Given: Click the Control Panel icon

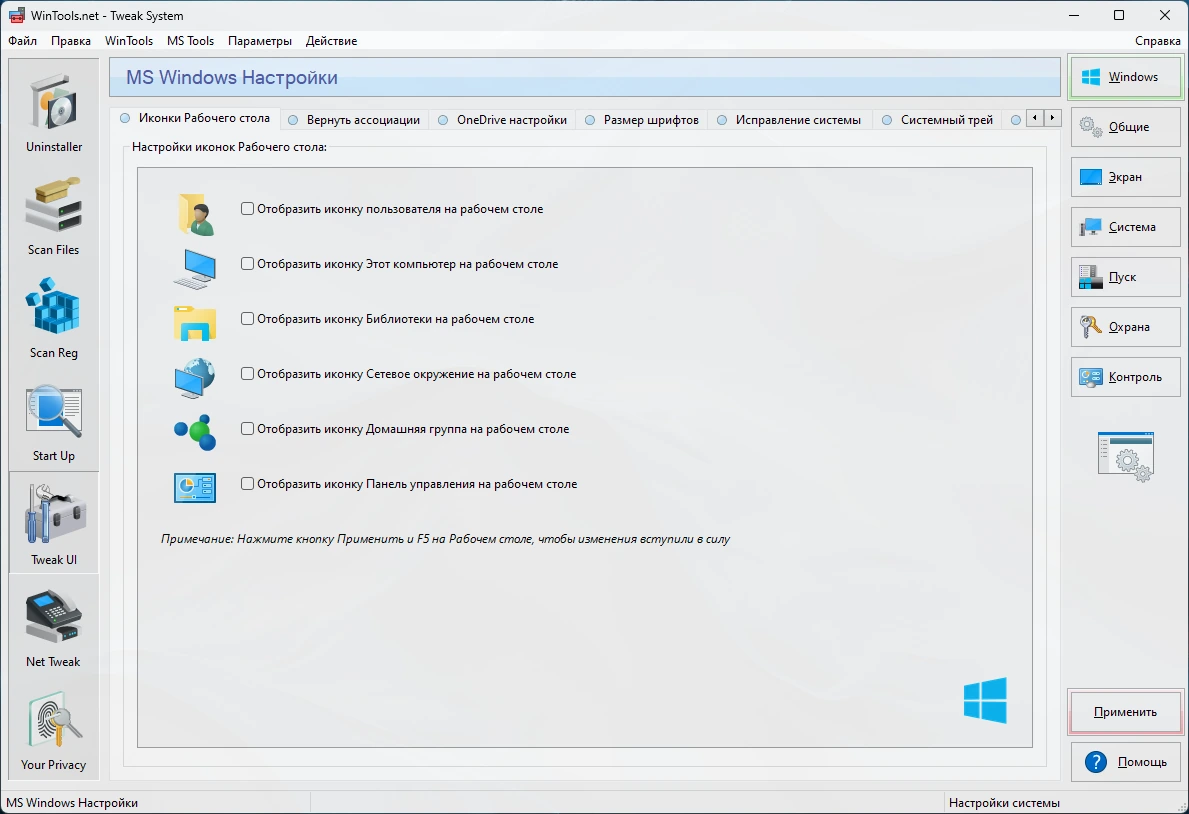Looking at the screenshot, I should point(195,488).
